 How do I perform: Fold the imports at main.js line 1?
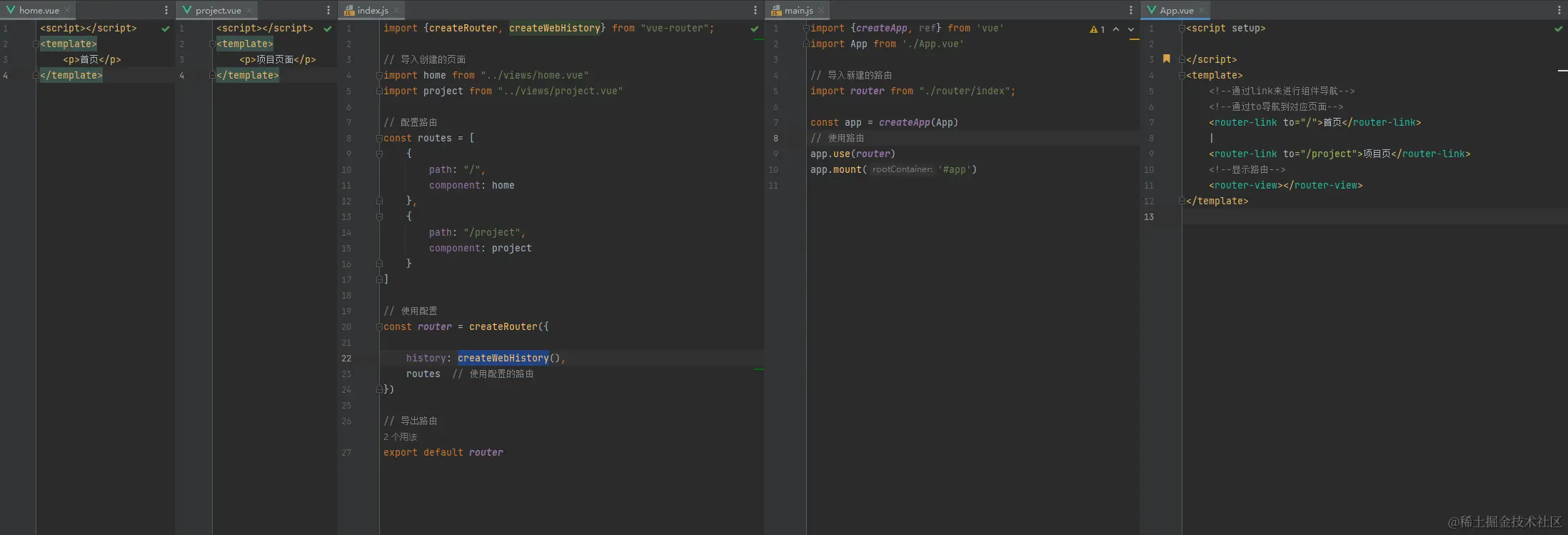806,29
